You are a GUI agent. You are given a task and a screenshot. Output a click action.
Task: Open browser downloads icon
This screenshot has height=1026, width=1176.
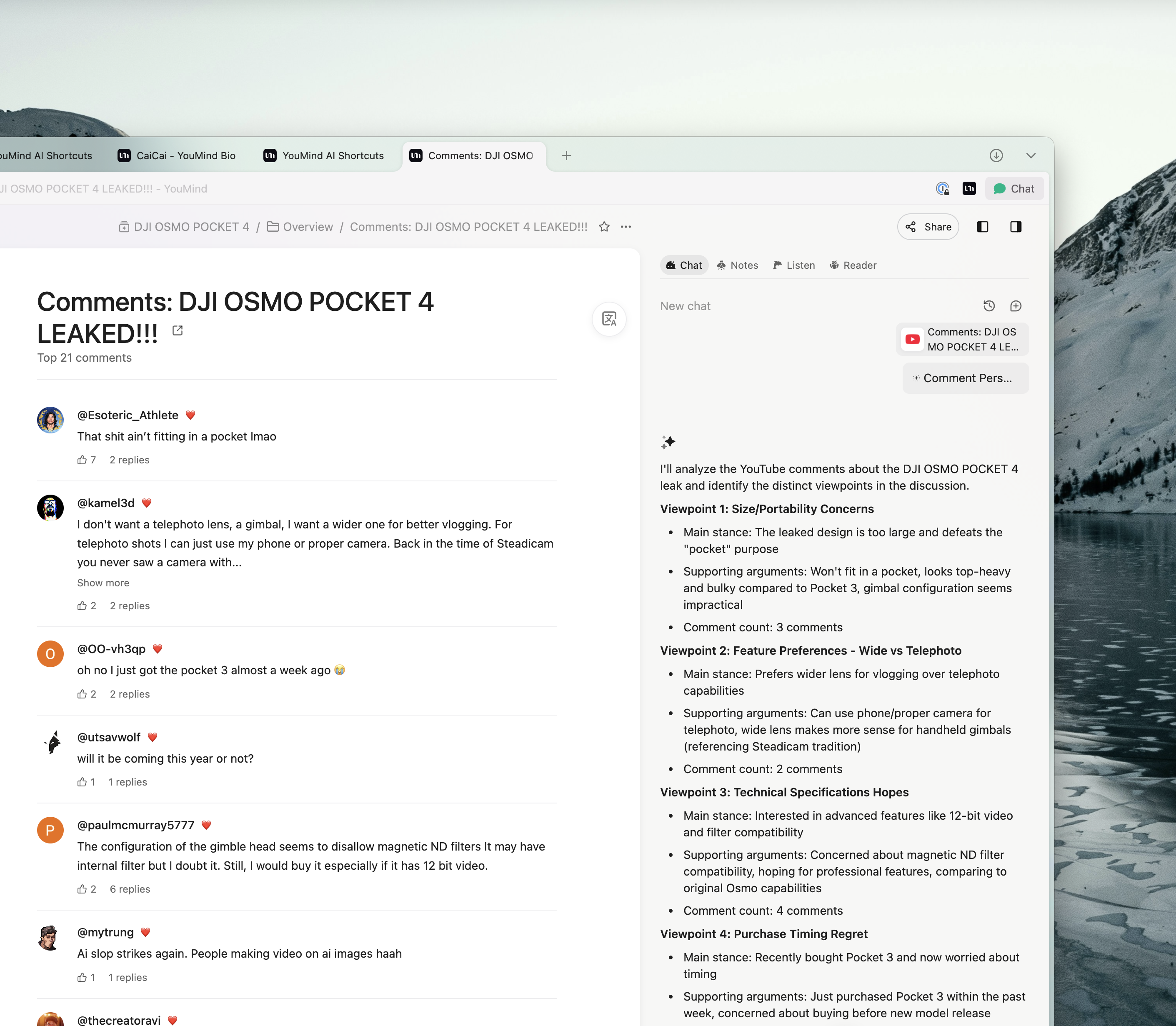pos(996,155)
